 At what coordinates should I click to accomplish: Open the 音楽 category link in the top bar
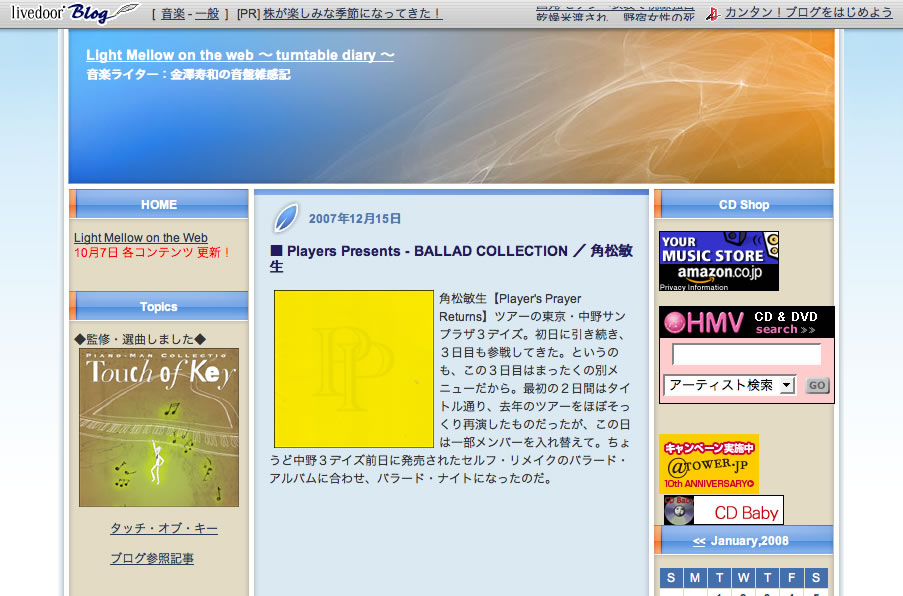(172, 14)
